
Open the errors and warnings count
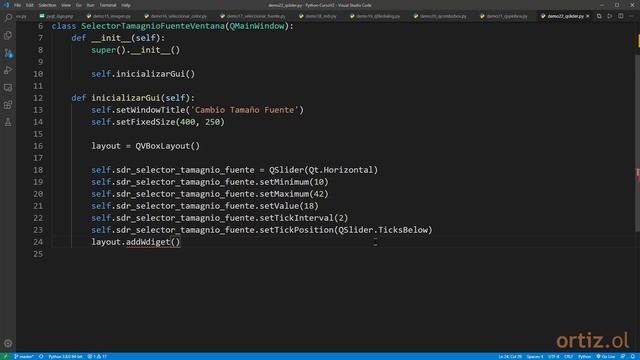pos(97,356)
